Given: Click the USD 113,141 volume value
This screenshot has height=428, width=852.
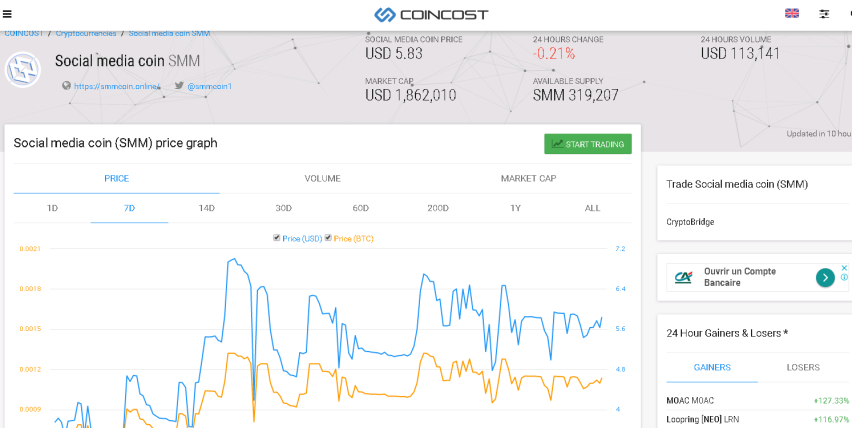Looking at the screenshot, I should coord(740,54).
